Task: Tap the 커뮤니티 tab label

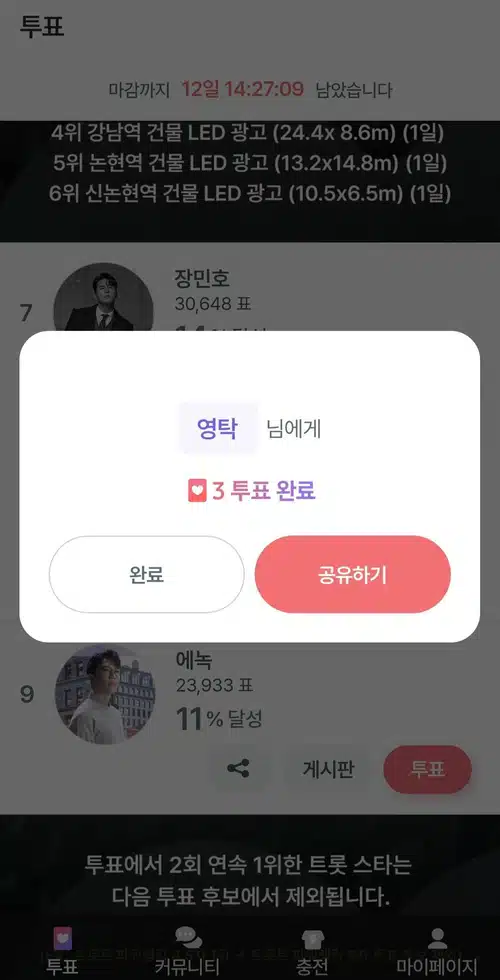Action: tap(188, 967)
